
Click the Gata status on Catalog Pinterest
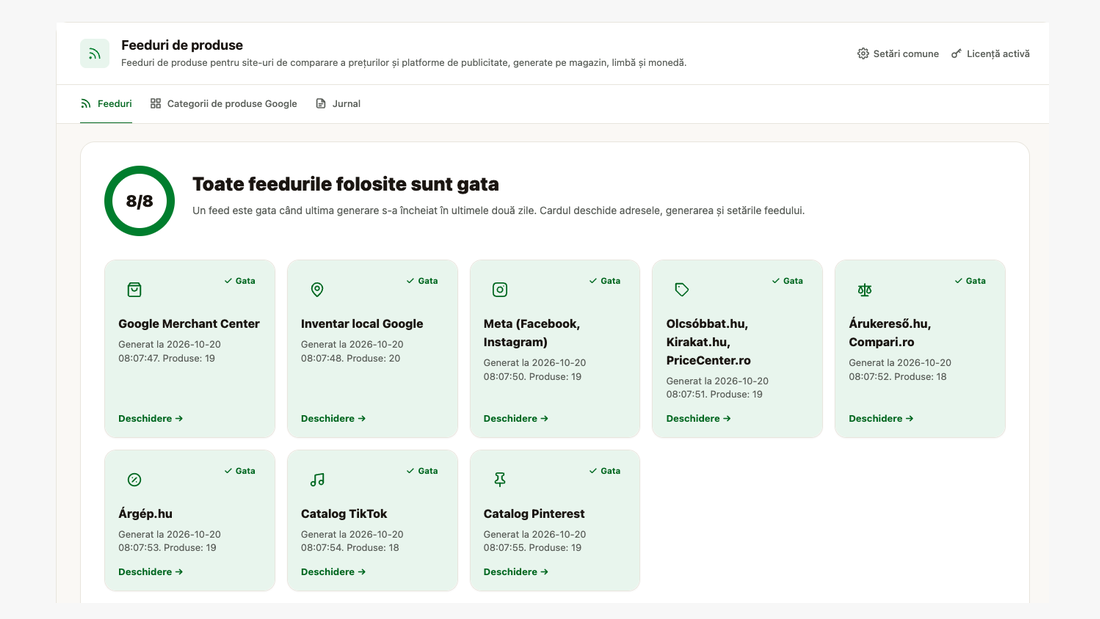click(605, 471)
